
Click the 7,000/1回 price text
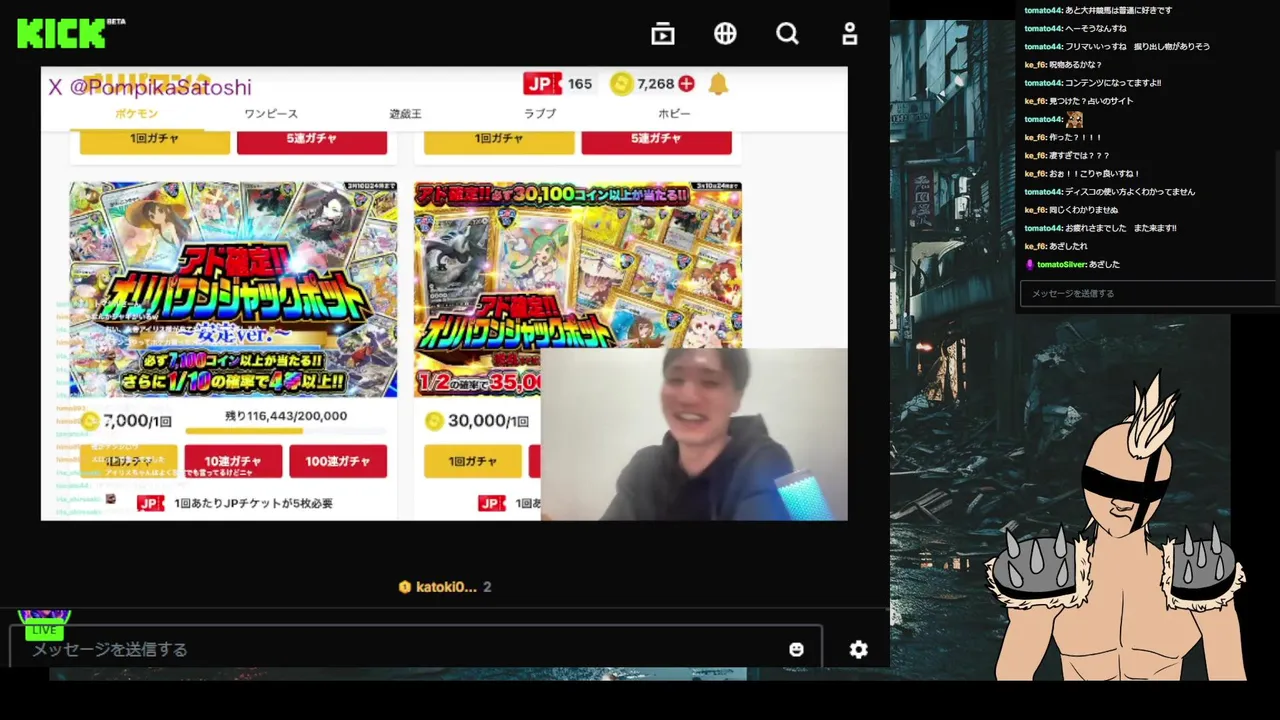coord(137,421)
